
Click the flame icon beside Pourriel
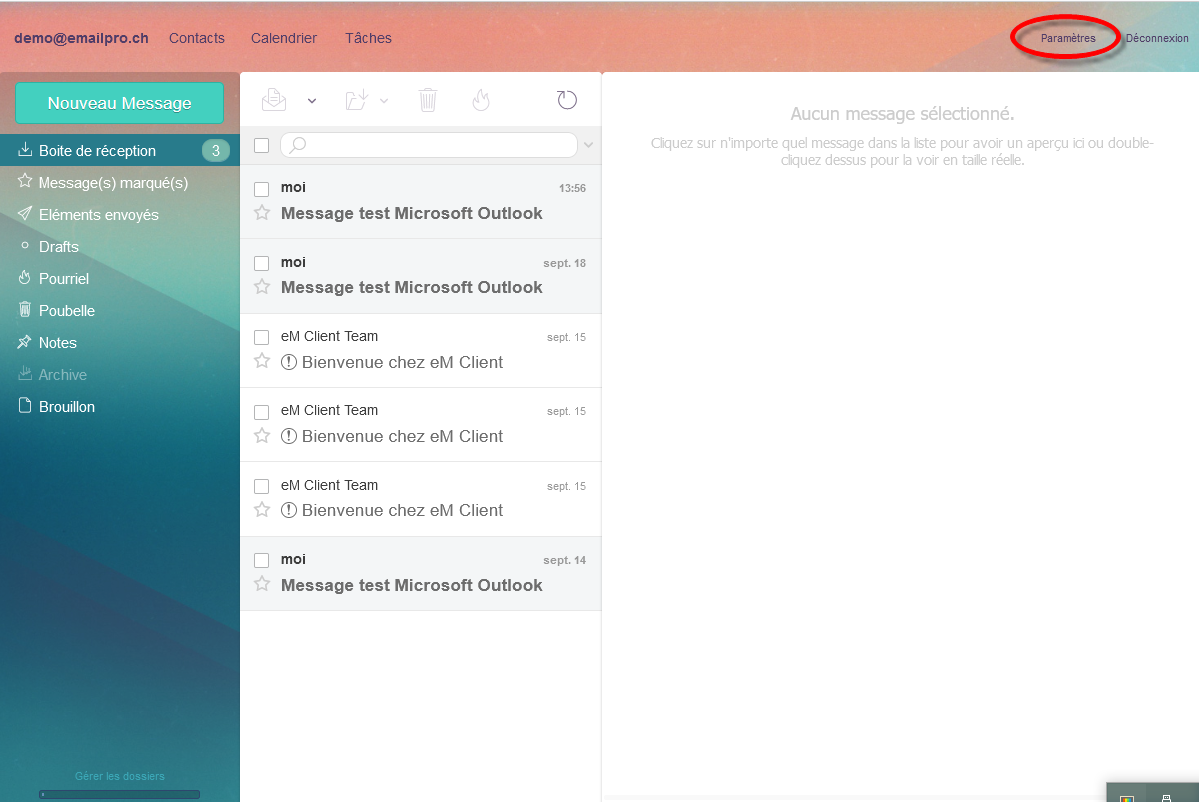25,278
